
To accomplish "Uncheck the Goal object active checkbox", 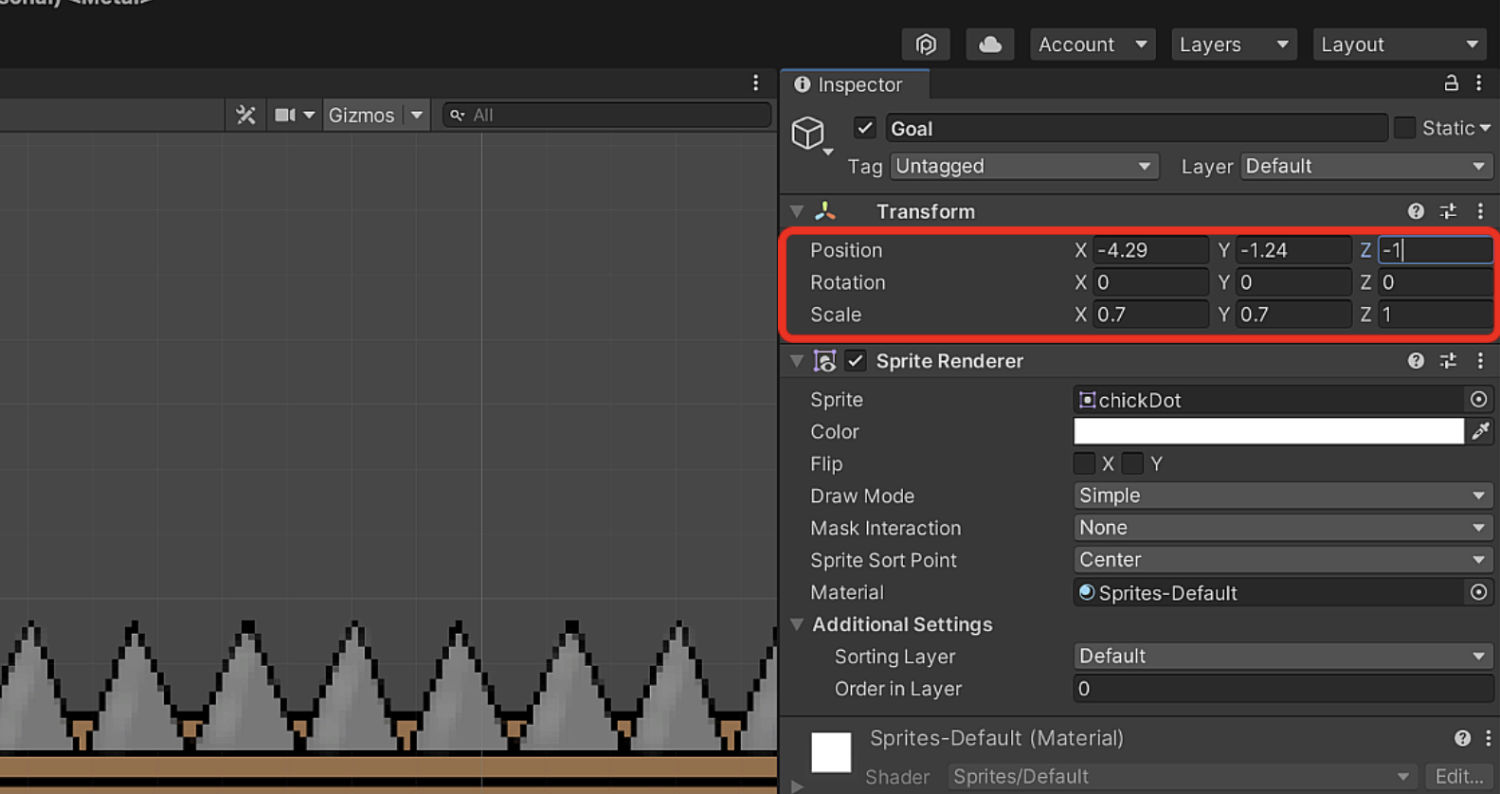I will point(865,128).
